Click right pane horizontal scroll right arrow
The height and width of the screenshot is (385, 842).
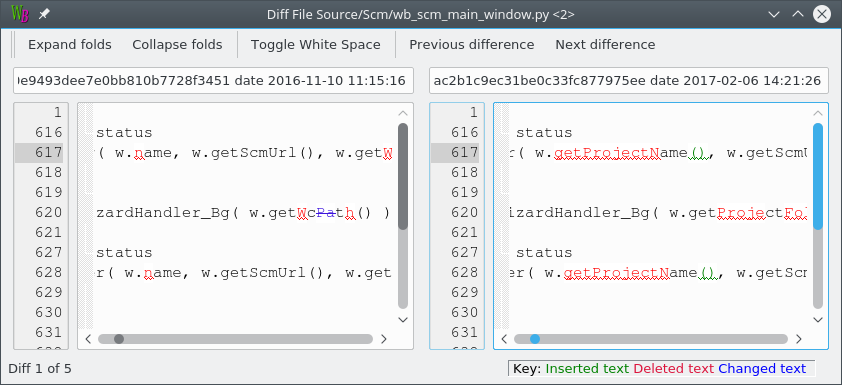click(799, 339)
